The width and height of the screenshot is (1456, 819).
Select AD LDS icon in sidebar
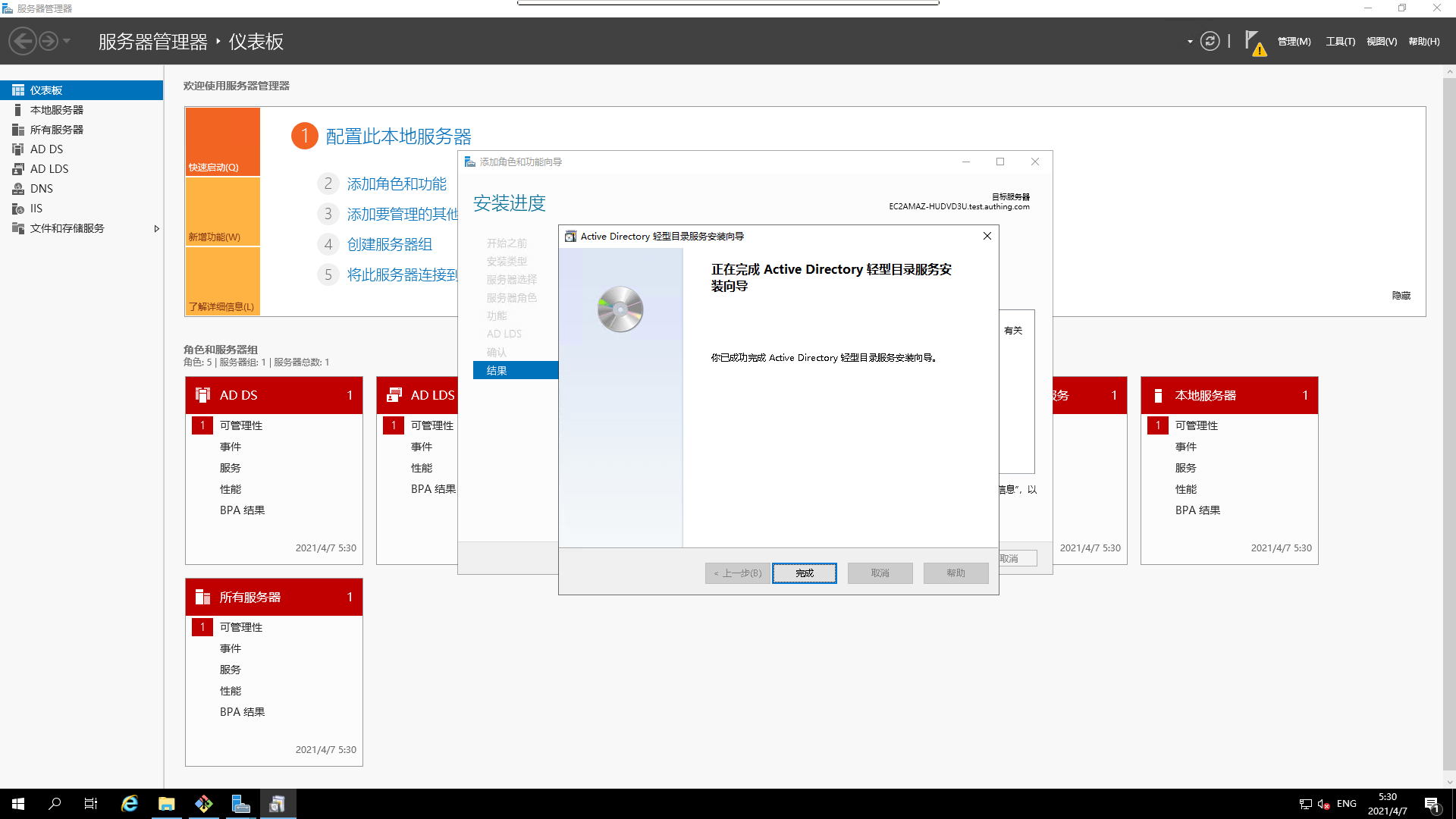18,169
